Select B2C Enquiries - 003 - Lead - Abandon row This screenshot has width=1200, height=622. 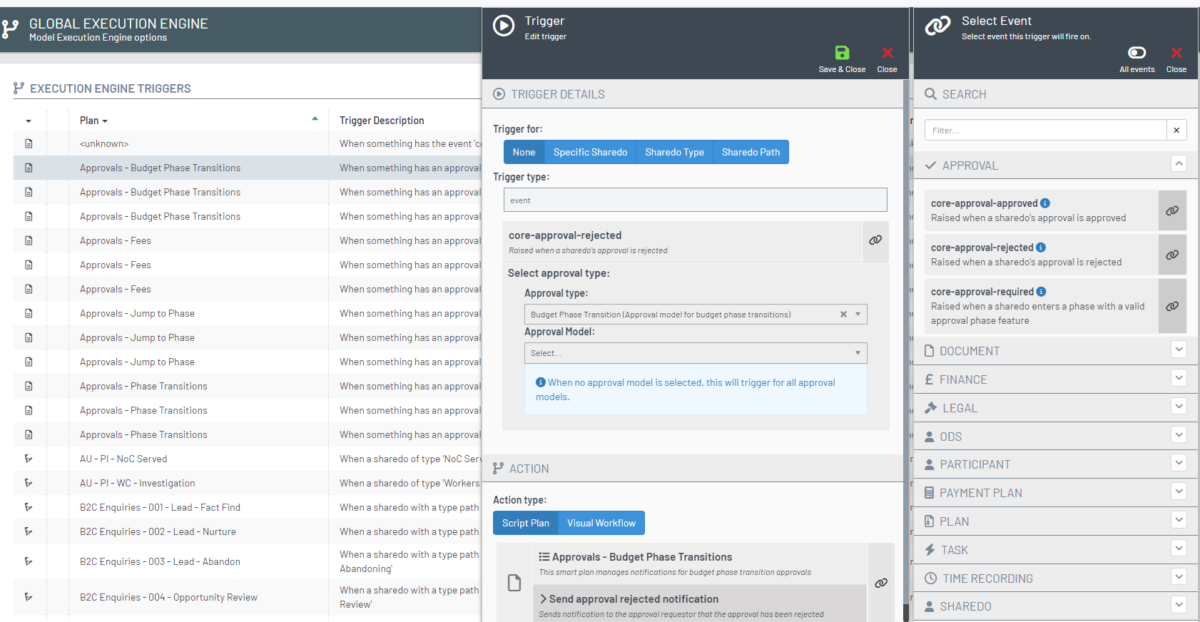(x=248, y=561)
